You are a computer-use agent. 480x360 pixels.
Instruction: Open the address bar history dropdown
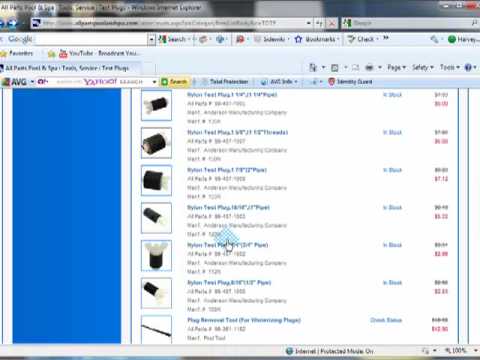point(309,23)
